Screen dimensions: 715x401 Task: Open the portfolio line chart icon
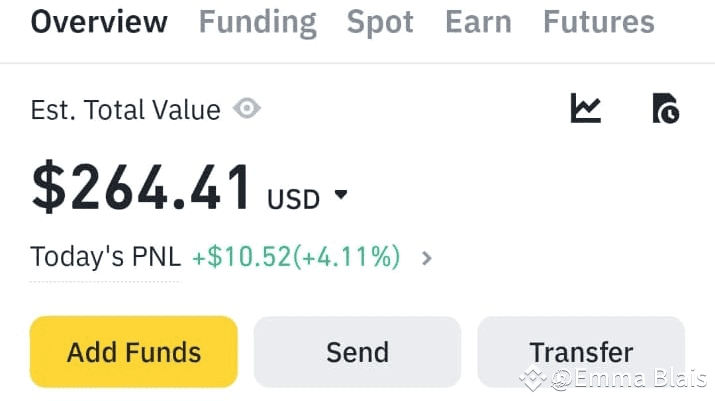pos(586,108)
